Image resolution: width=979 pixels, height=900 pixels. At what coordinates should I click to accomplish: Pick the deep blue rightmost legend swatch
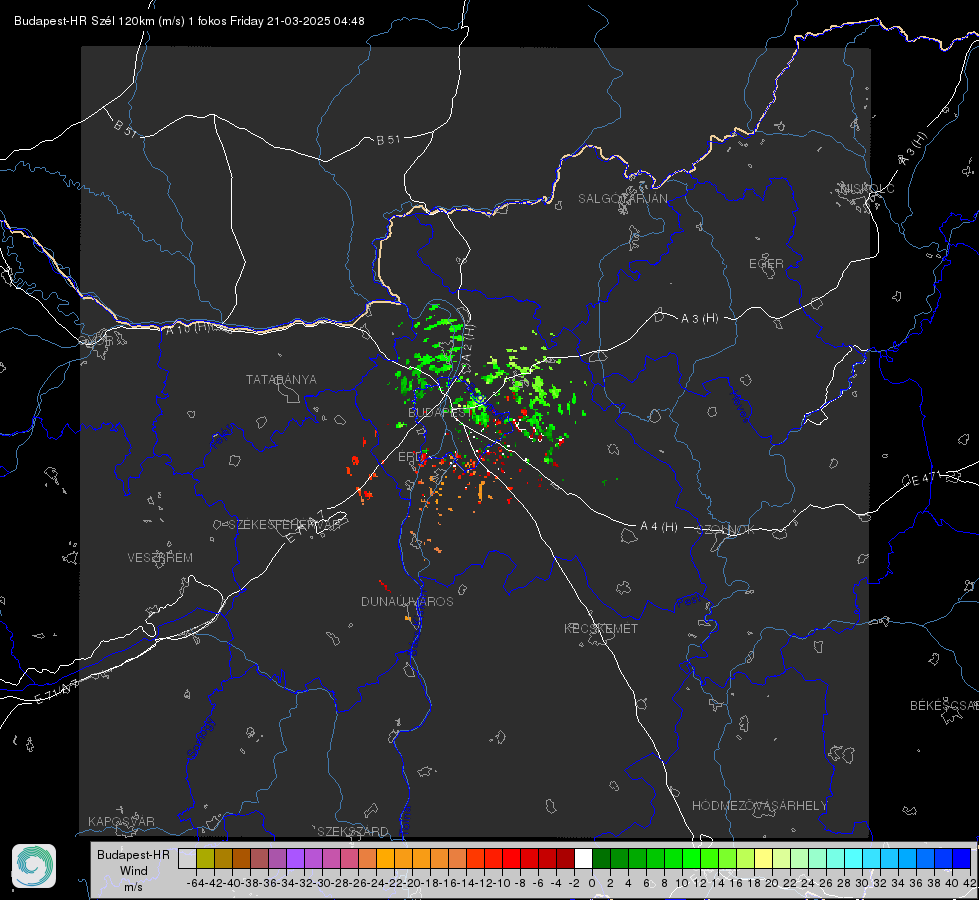click(x=962, y=858)
